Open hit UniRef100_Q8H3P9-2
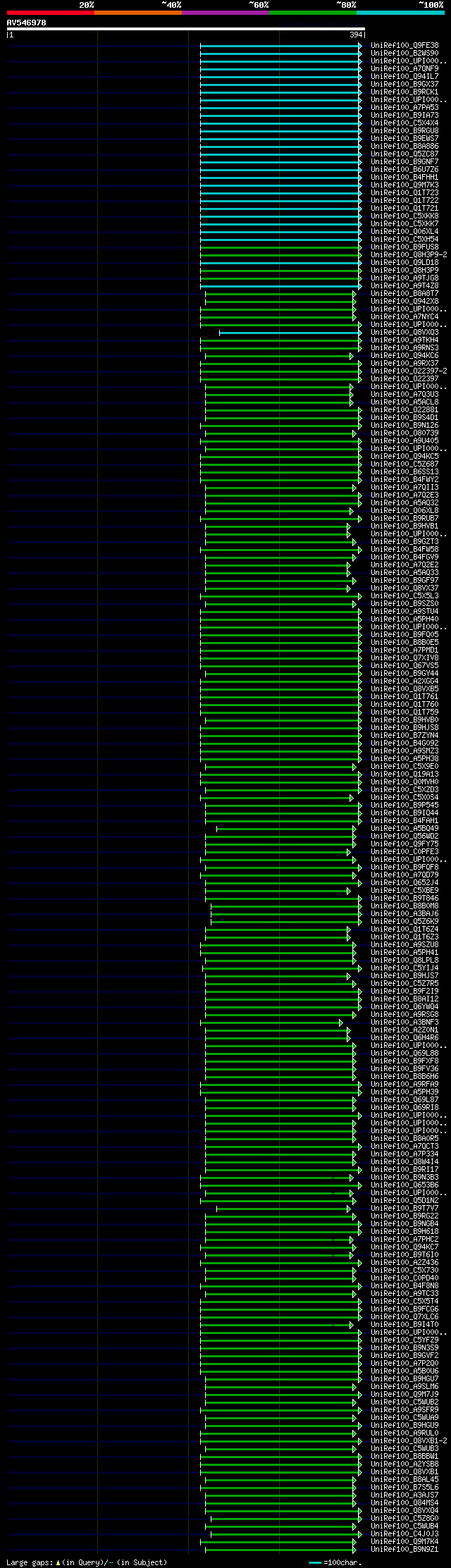Viewport: 451px width, 1568px height. pyautogui.click(x=409, y=255)
